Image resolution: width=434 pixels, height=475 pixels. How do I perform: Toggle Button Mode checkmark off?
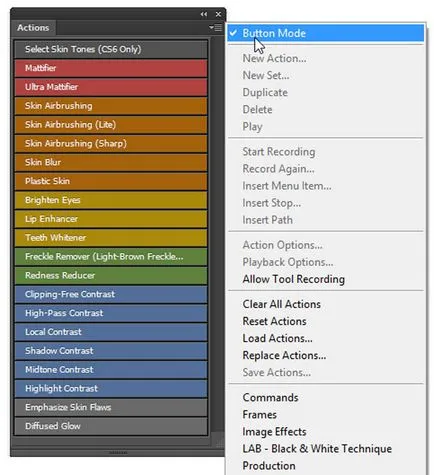coord(326,33)
